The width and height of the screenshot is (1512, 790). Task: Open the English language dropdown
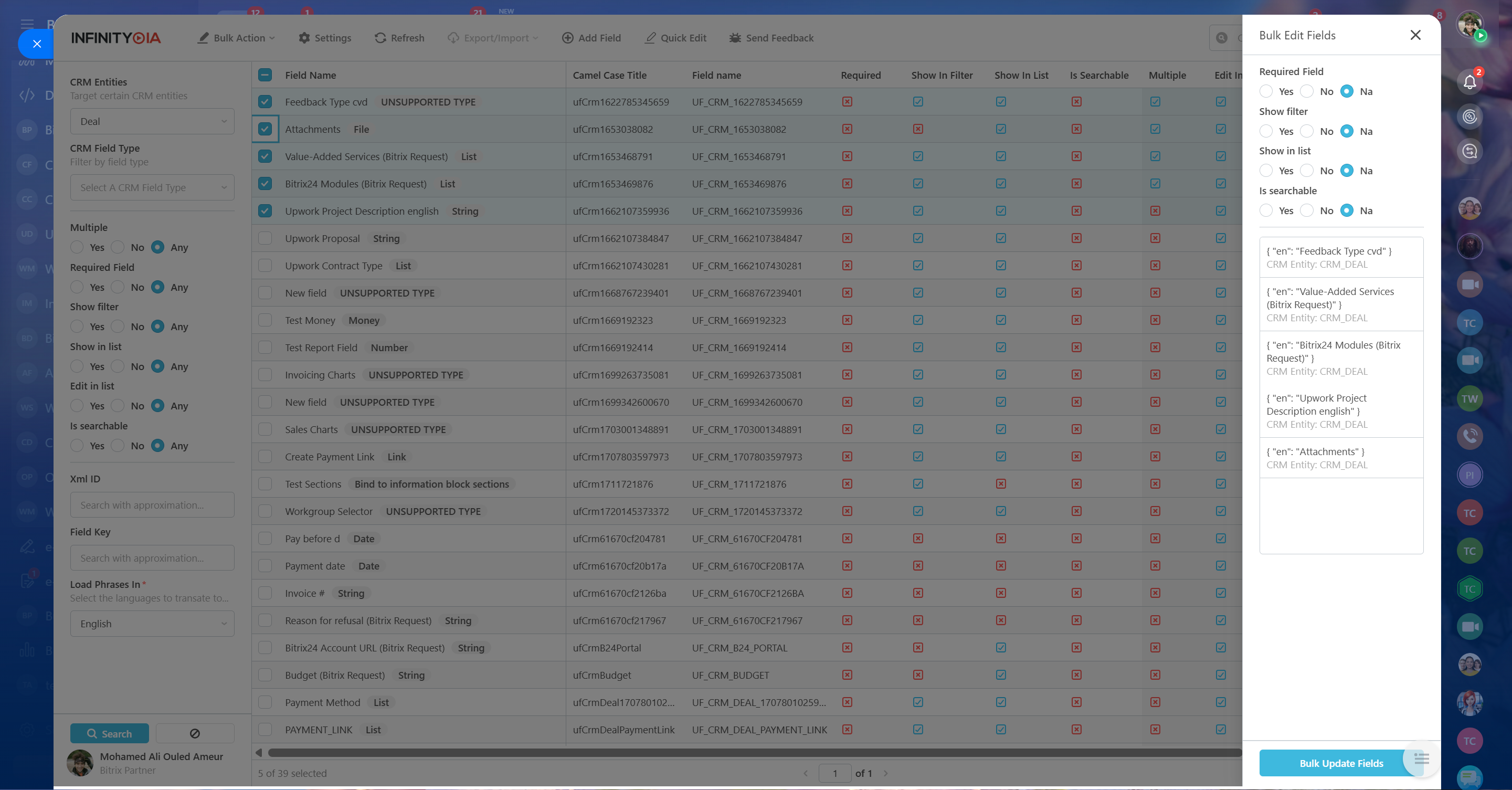(x=152, y=624)
